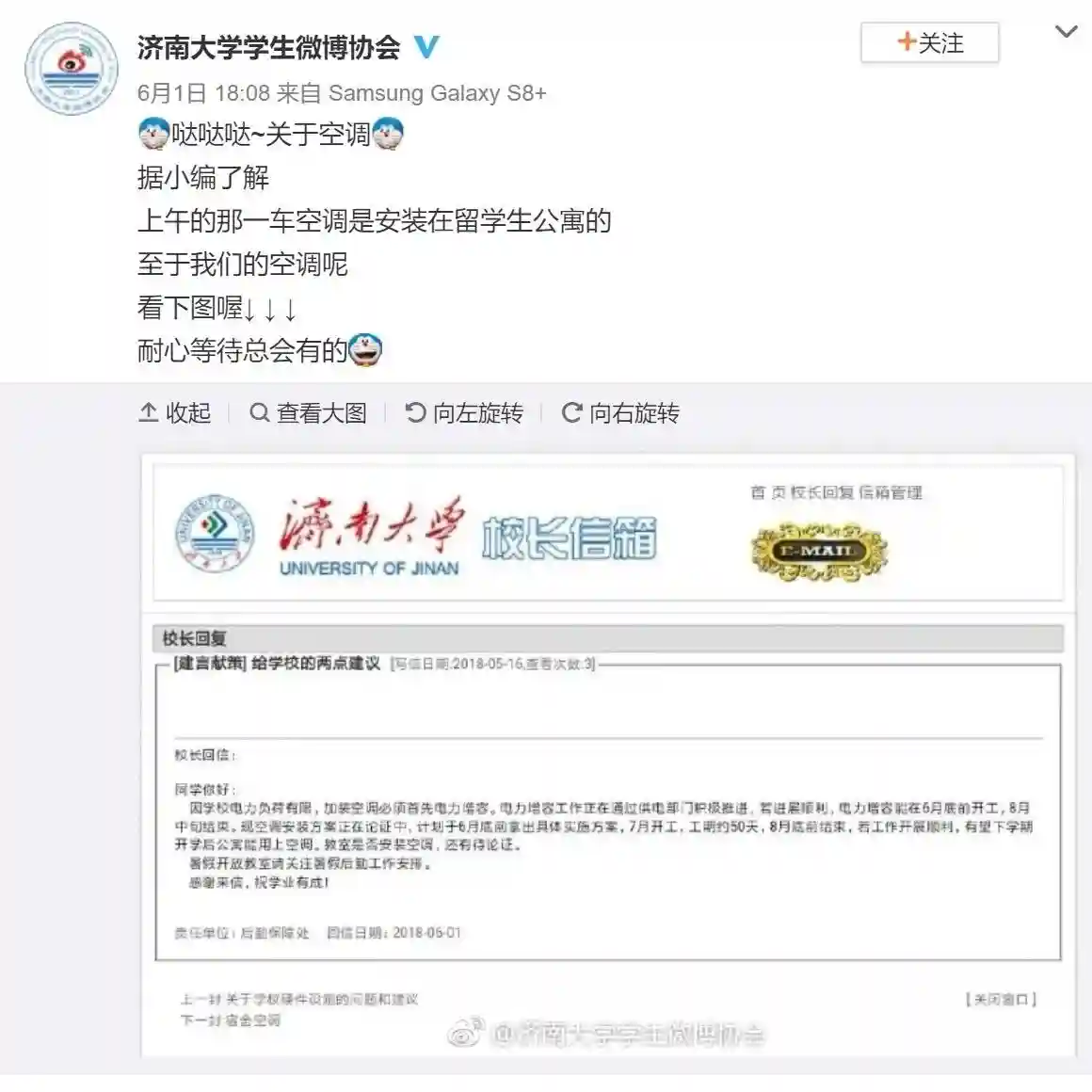Image resolution: width=1092 pixels, height=1092 pixels.
Task: Click the counterclockwise rotate arrow icon
Action: (415, 413)
